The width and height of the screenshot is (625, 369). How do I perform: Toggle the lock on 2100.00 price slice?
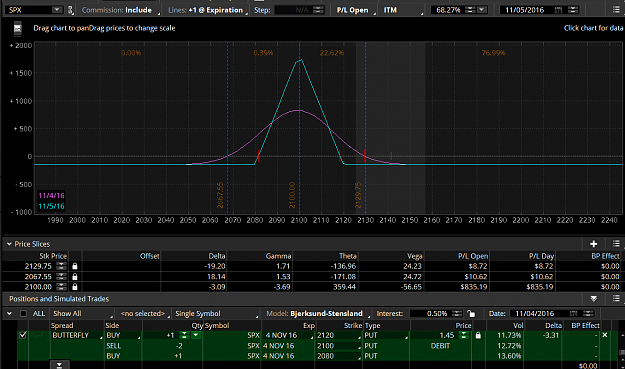75,287
